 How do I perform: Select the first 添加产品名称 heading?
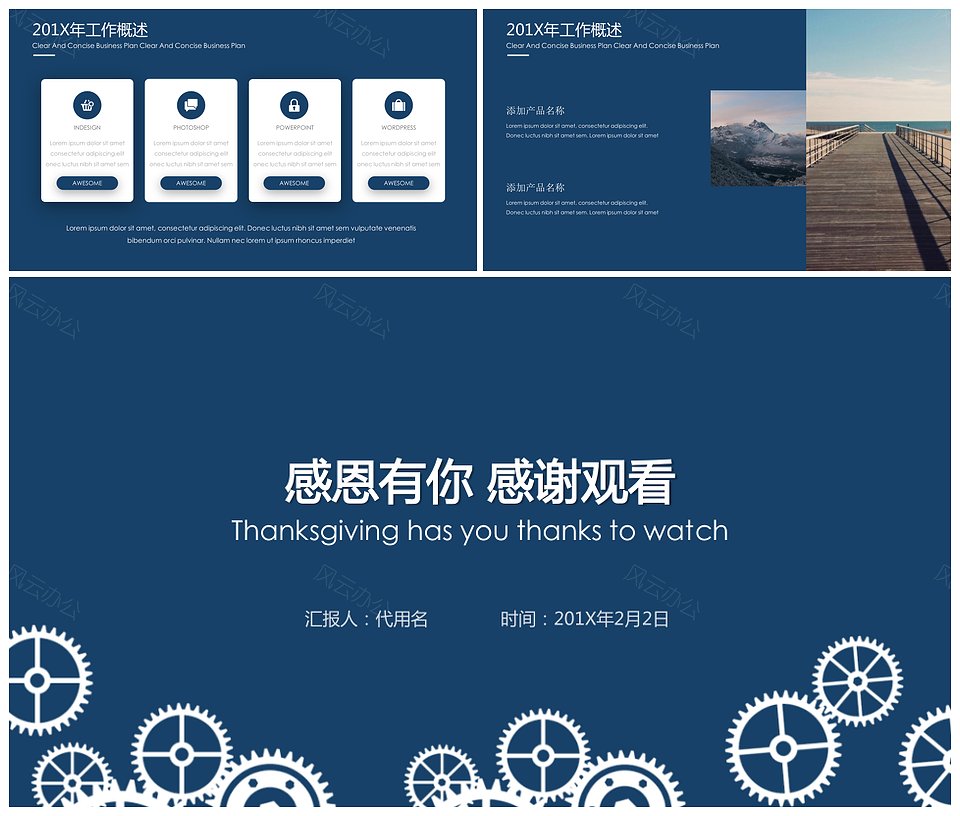(x=535, y=111)
